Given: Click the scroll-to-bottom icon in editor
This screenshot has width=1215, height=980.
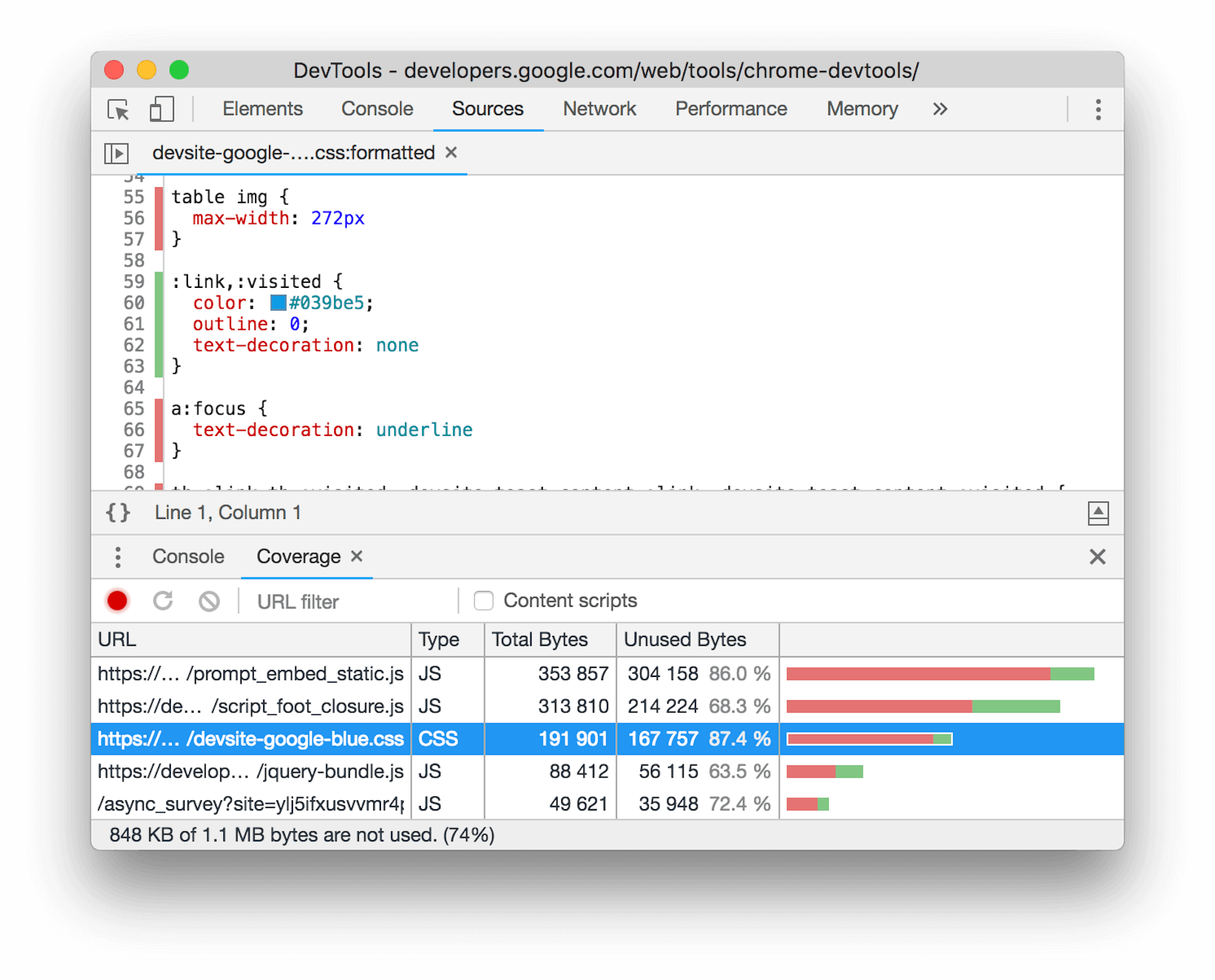Looking at the screenshot, I should pyautogui.click(x=1098, y=513).
